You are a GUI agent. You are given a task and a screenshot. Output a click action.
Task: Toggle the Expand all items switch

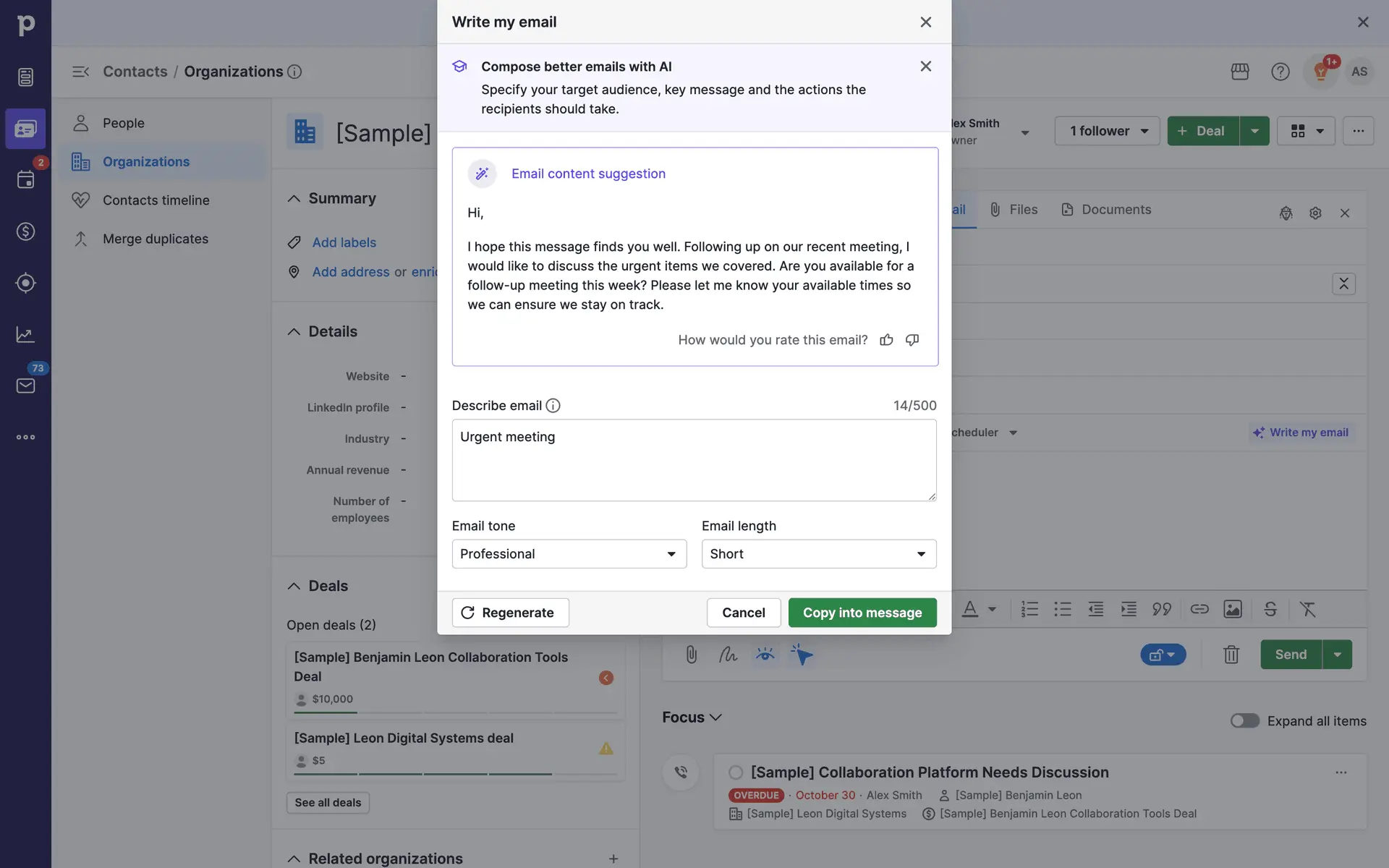click(1244, 720)
